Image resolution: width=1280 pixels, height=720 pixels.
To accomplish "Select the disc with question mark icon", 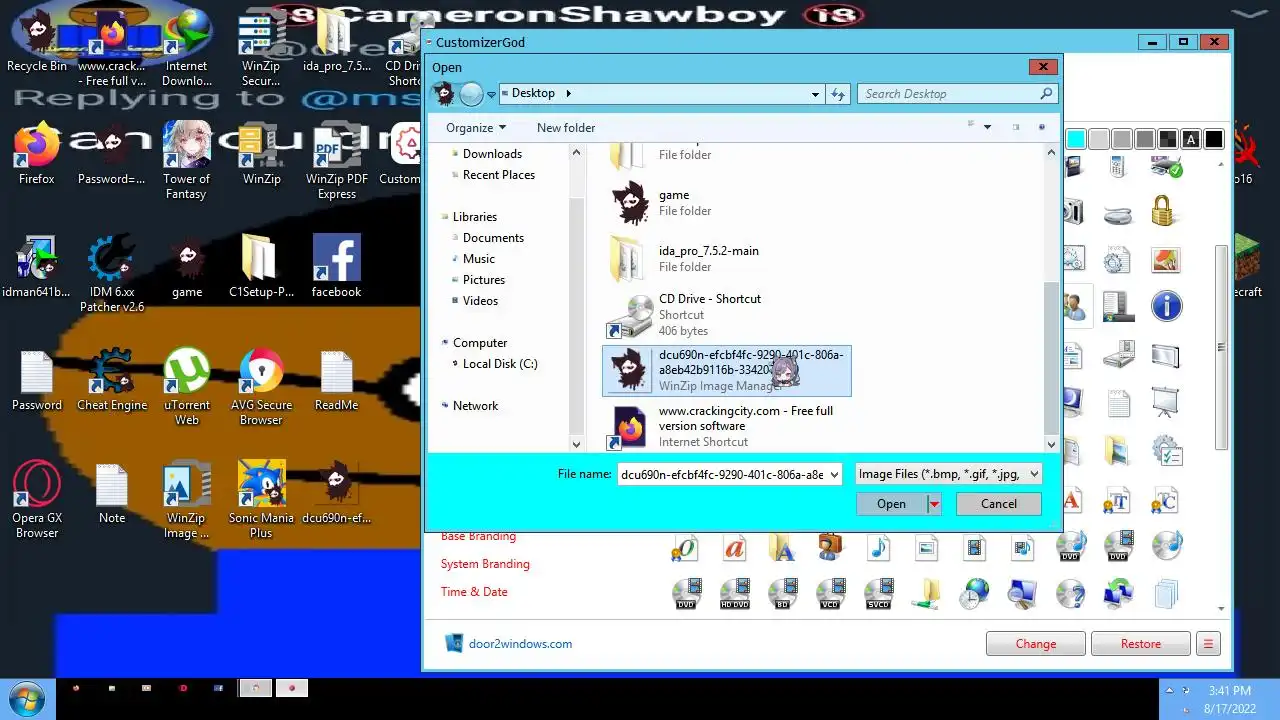I will [x=1070, y=594].
